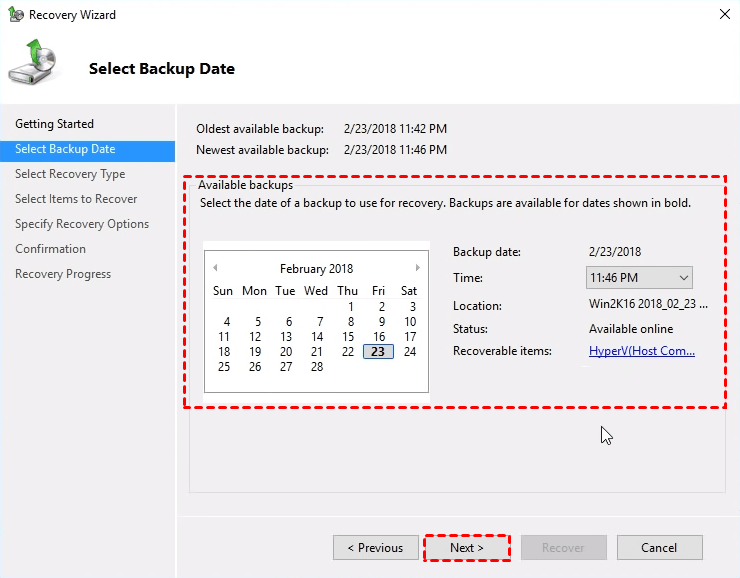
Task: Select the Confirmation step
Action: [x=50, y=249]
